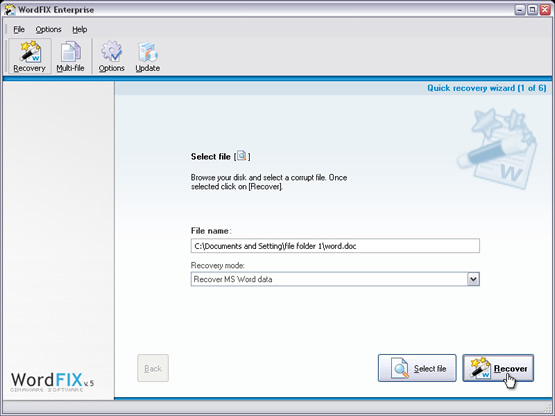The width and height of the screenshot is (555, 416).
Task: Open the File menu
Action: click(19, 29)
